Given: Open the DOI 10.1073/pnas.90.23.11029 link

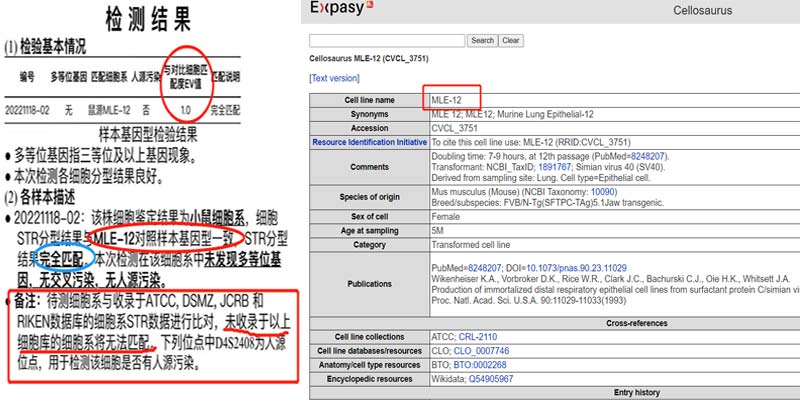Looking at the screenshot, I should coord(576,268).
